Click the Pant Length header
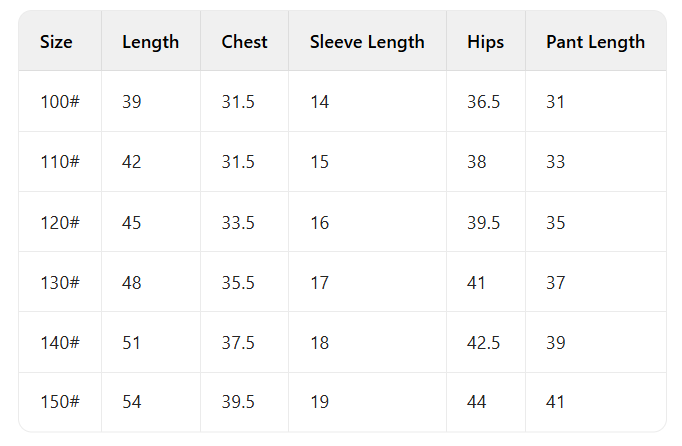The image size is (682, 446). click(595, 42)
